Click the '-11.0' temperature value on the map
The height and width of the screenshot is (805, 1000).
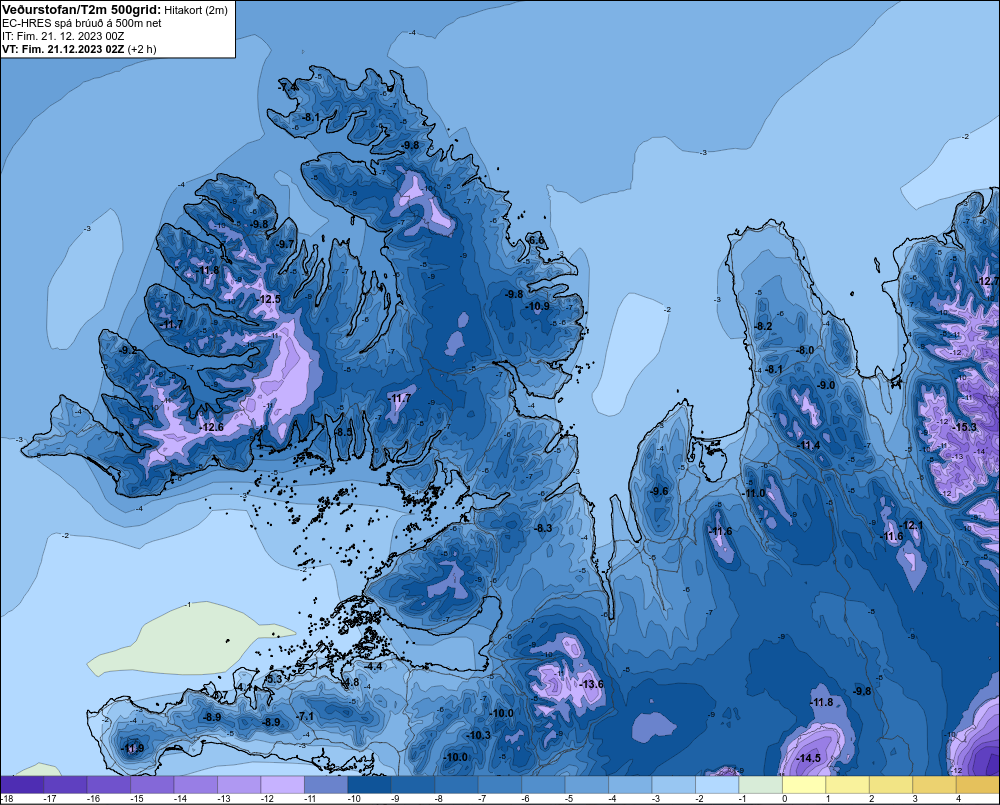click(x=754, y=493)
